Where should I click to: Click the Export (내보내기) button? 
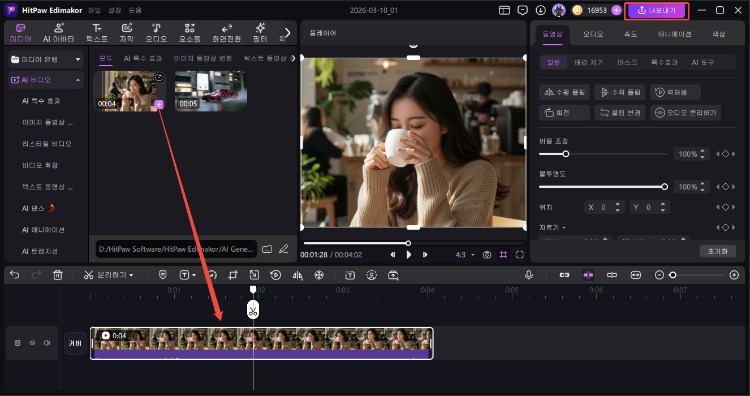(657, 11)
